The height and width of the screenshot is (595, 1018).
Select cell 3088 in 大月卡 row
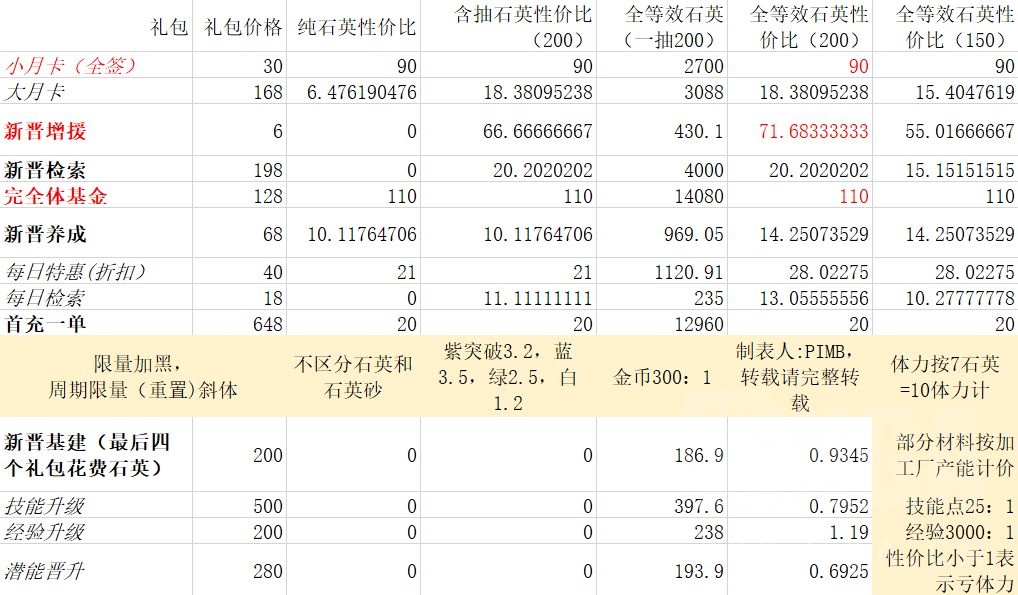(662, 91)
